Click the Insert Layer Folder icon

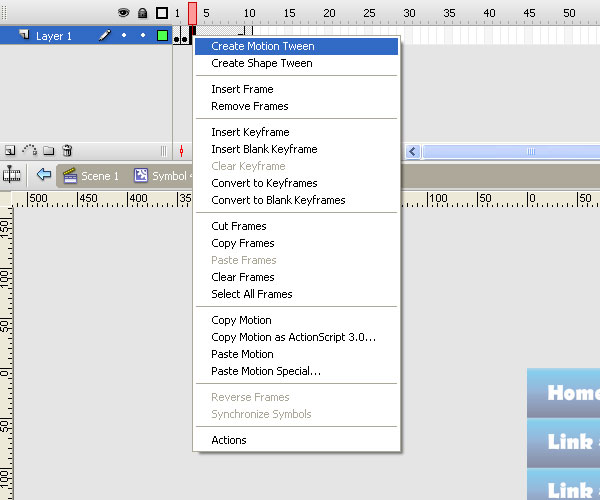click(48, 150)
